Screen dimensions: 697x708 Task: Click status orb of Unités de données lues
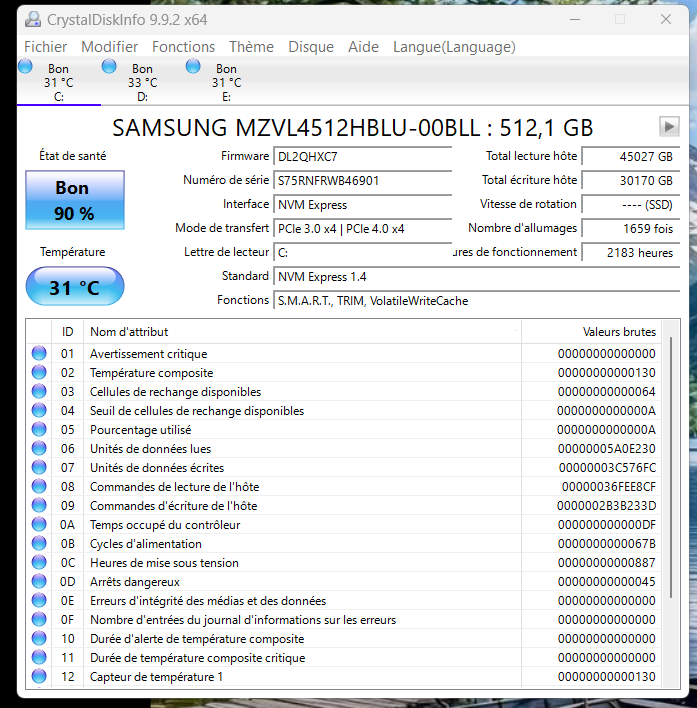(39, 448)
